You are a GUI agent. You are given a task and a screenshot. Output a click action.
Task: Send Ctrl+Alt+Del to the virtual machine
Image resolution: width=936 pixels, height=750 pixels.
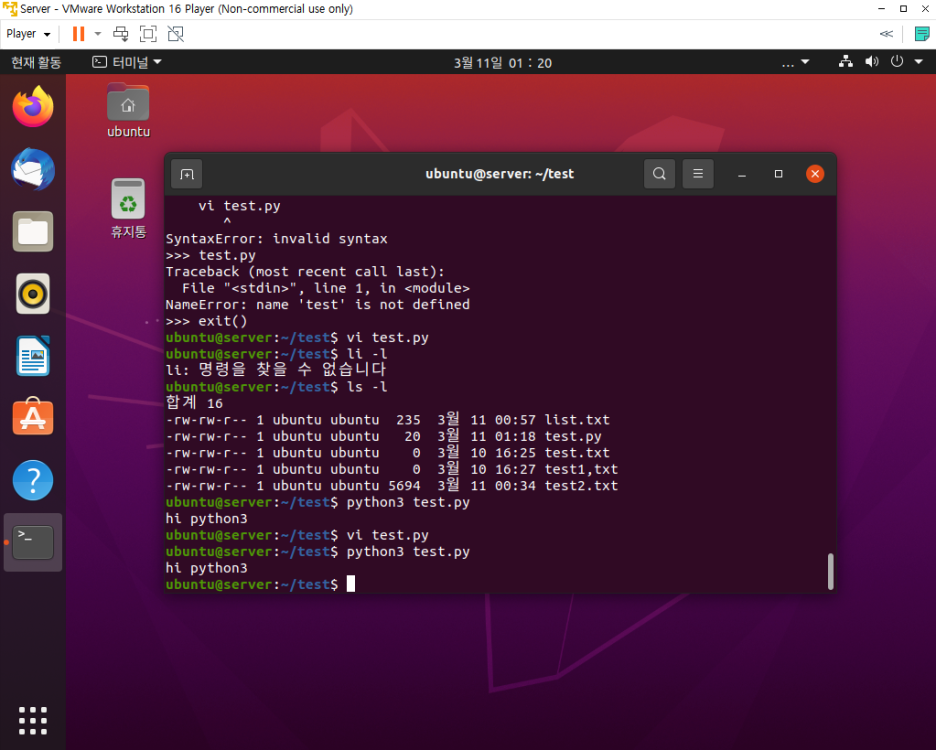point(121,34)
